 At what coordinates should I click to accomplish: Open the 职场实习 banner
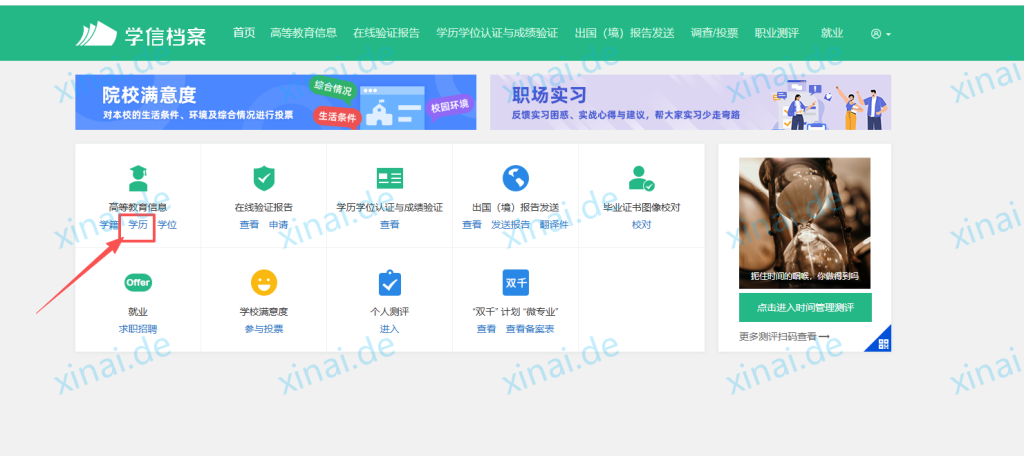(x=690, y=102)
